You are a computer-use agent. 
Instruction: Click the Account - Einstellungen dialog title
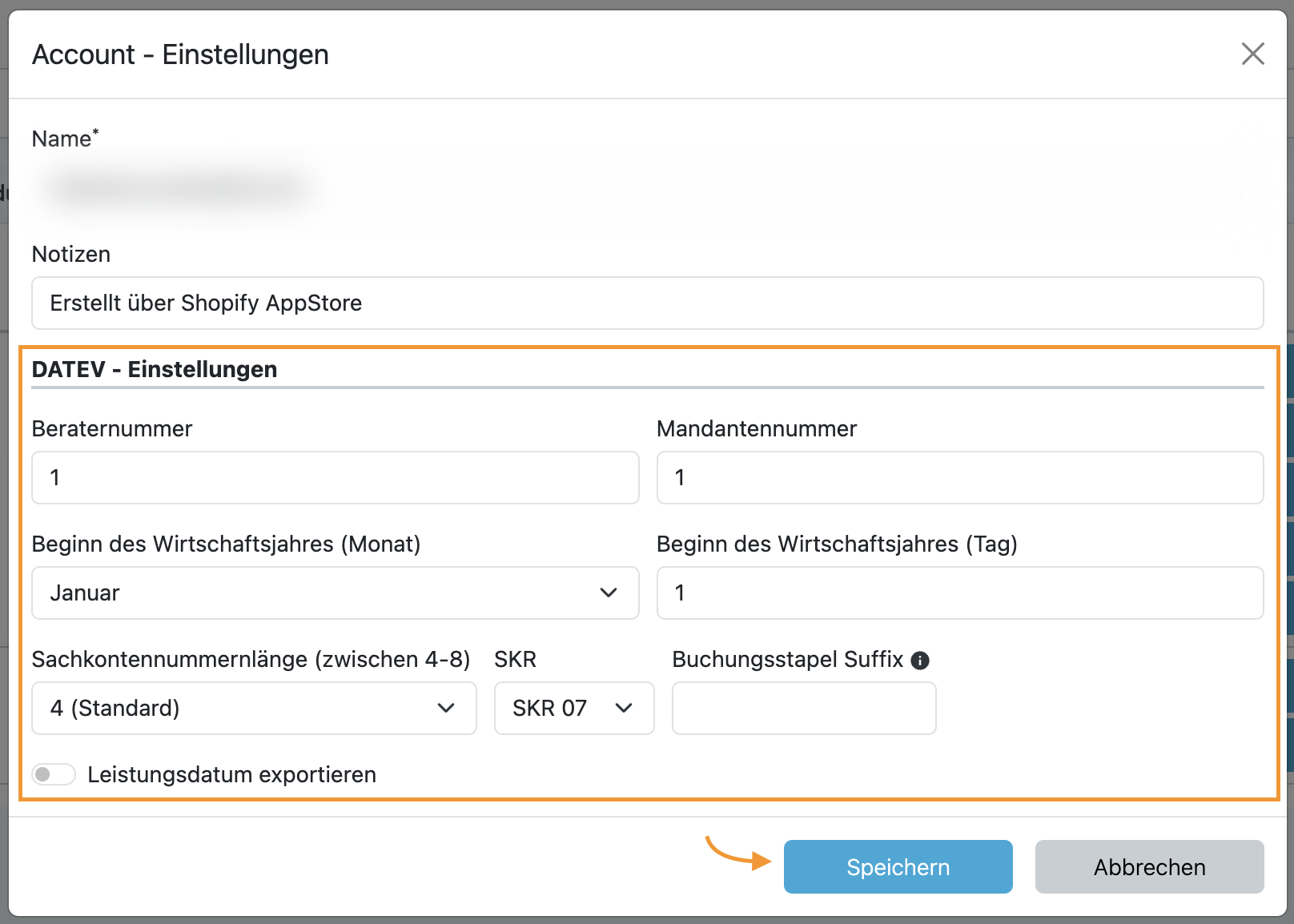(180, 54)
